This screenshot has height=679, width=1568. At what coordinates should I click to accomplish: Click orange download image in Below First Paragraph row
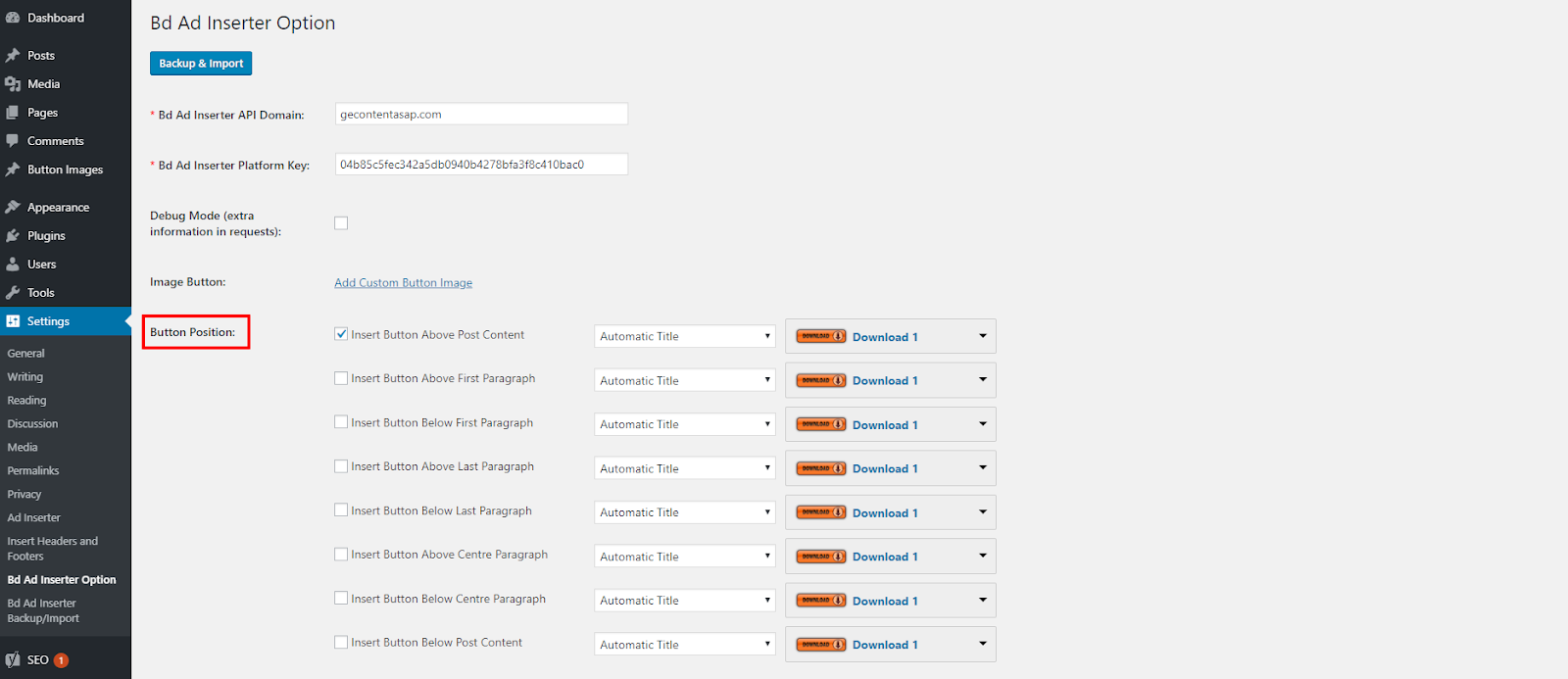coord(821,424)
